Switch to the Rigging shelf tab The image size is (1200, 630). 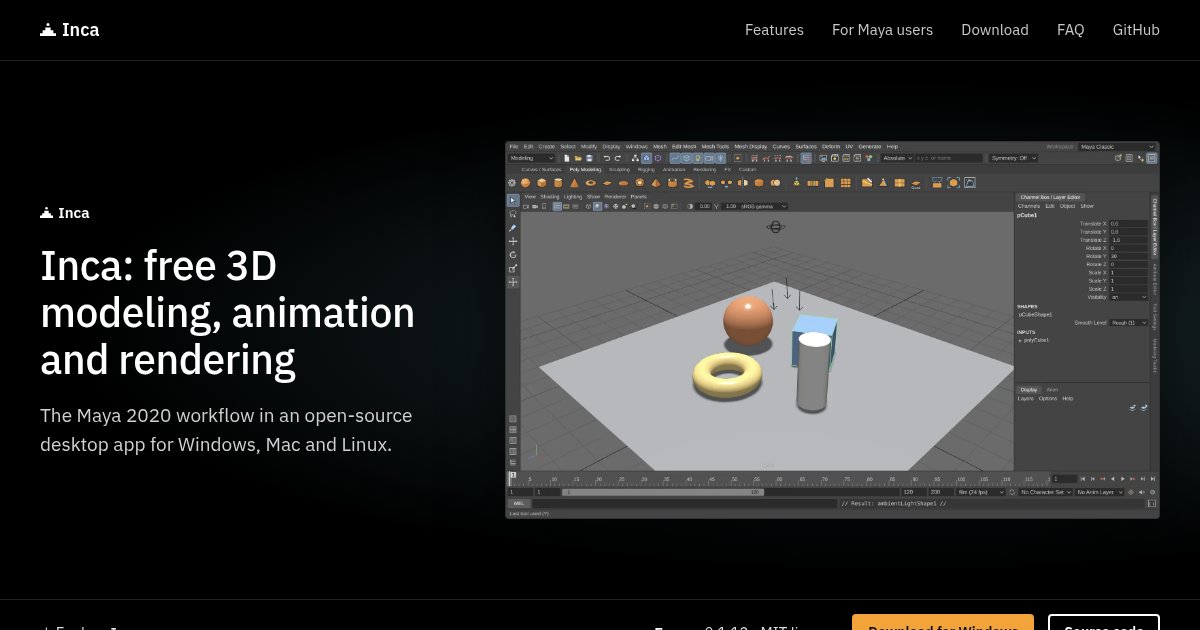(646, 170)
